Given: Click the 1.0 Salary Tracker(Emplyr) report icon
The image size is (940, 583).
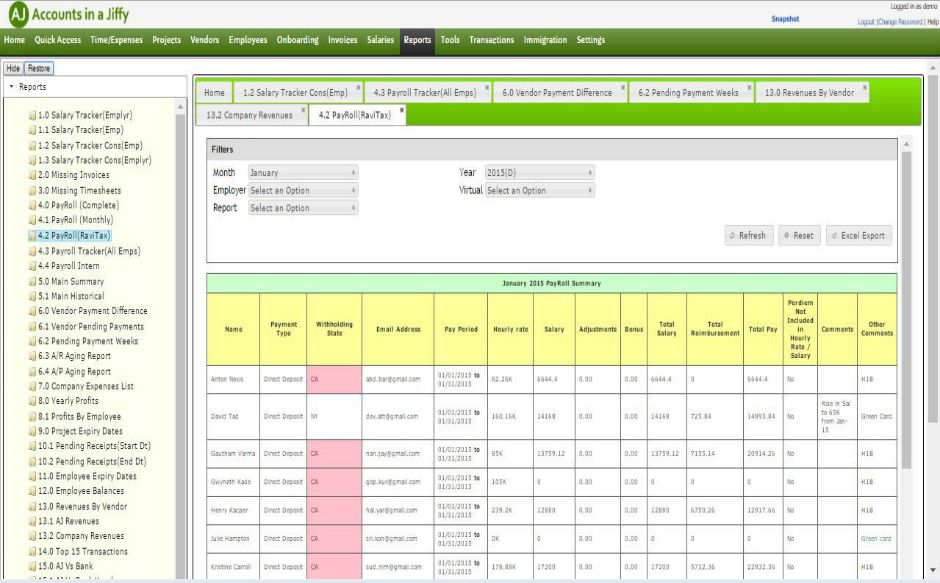Looking at the screenshot, I should point(32,115).
